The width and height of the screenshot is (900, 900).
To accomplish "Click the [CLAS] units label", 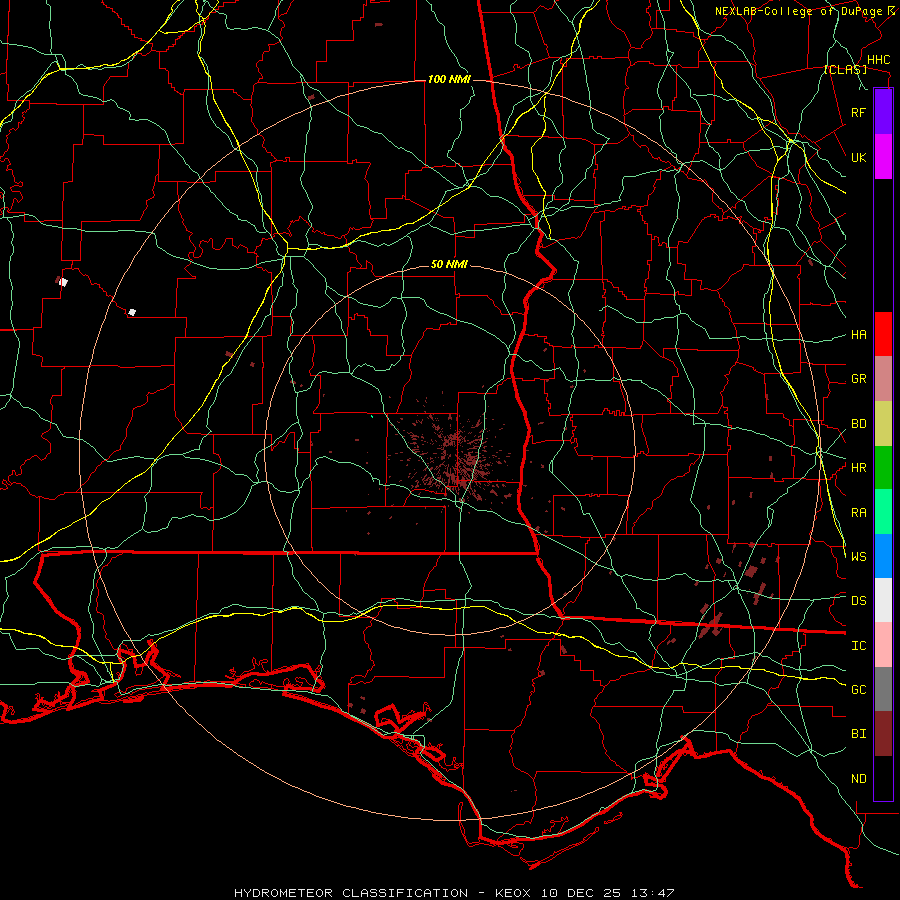I will coord(845,70).
